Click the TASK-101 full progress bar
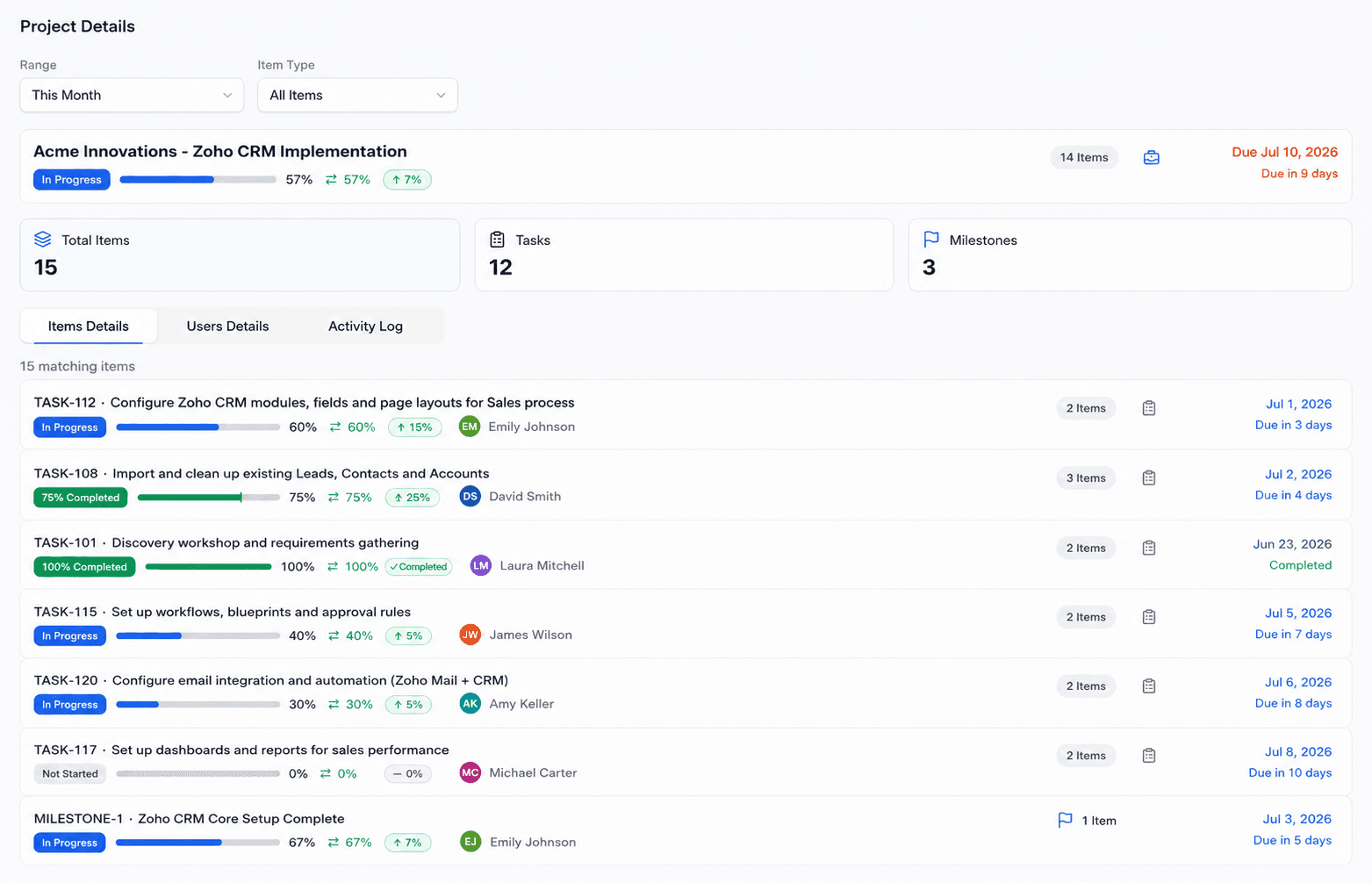The height and width of the screenshot is (883, 1372). [x=208, y=567]
